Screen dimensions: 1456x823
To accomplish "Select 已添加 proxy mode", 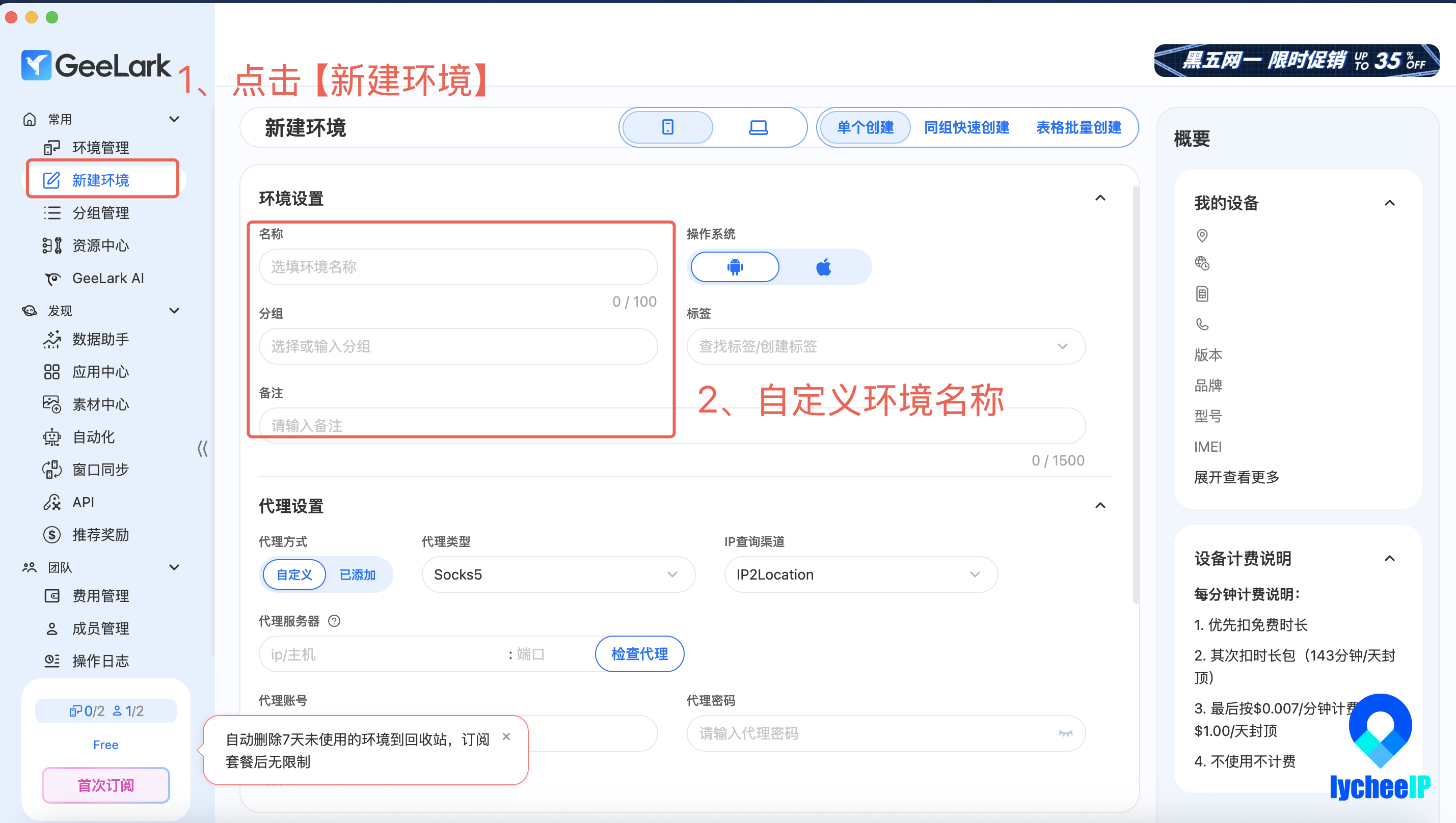I will tap(357, 574).
